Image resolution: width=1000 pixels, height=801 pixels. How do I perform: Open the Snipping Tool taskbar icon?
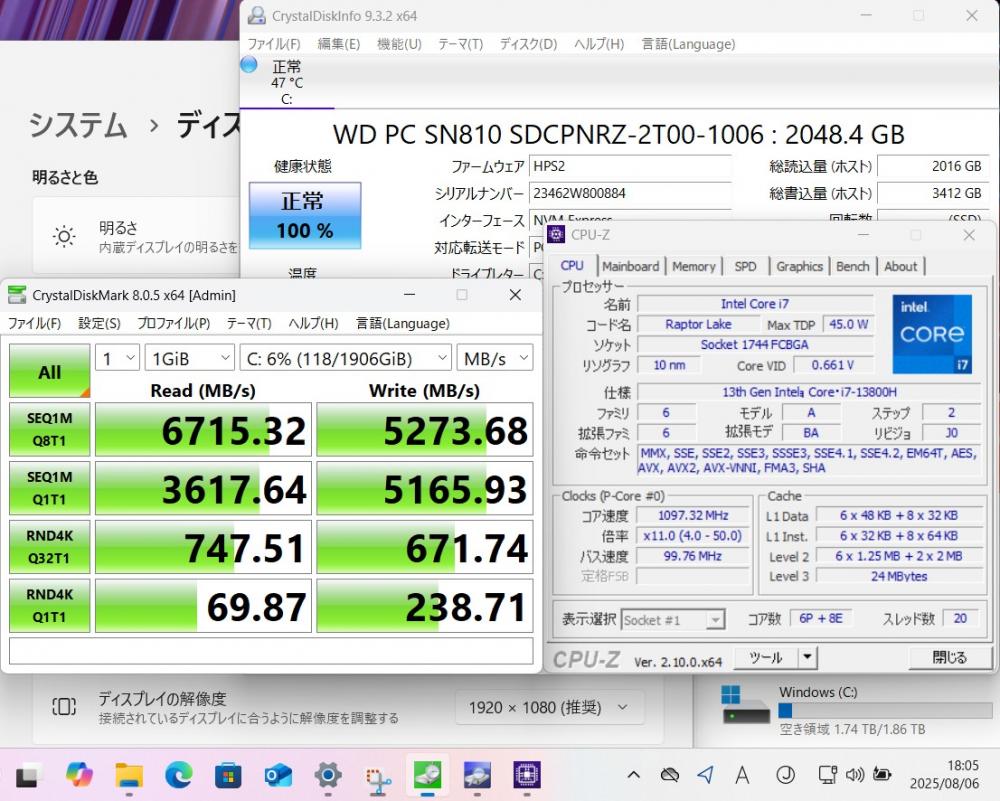click(378, 777)
